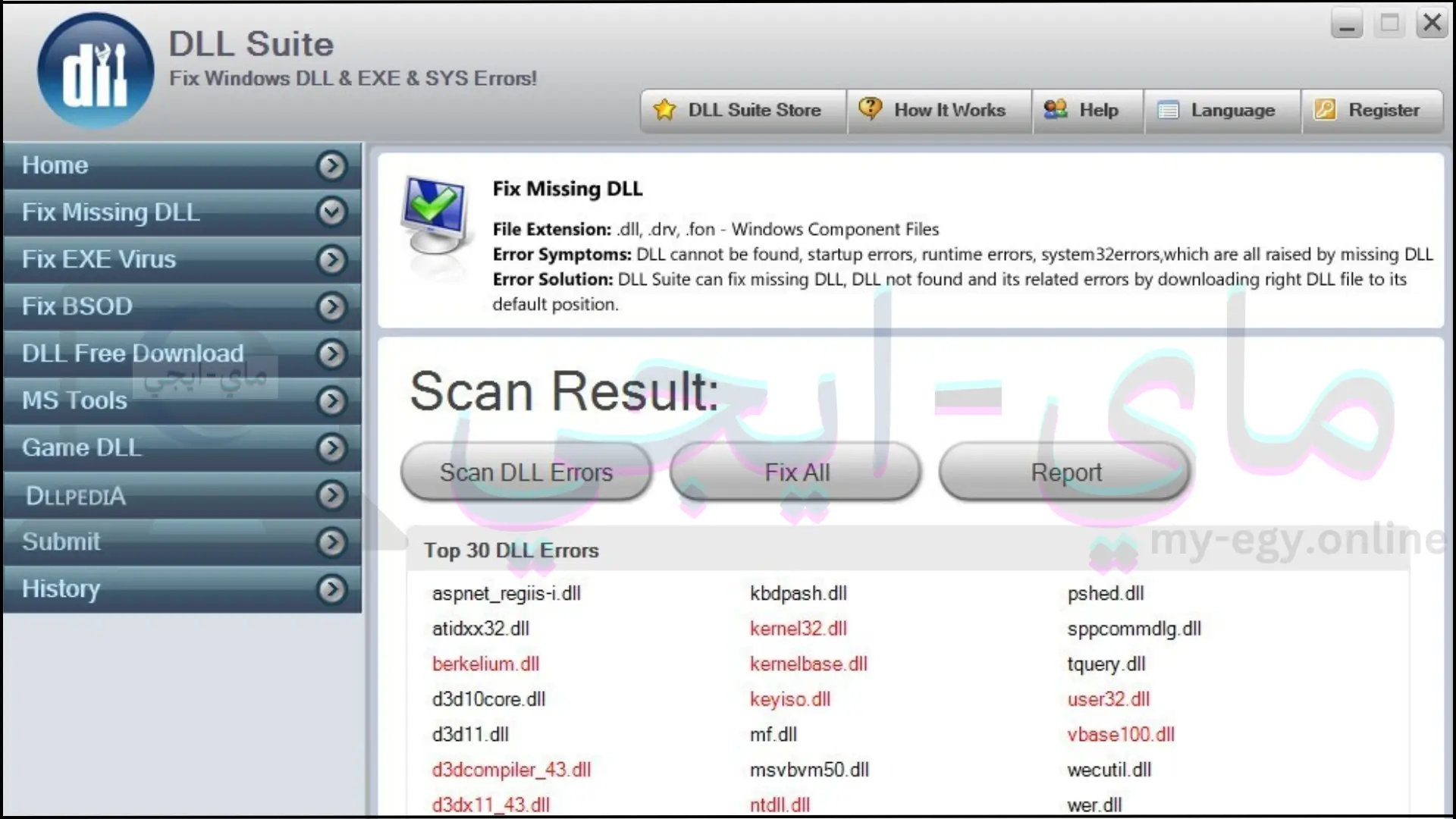This screenshot has height=819, width=1456.
Task: Open the Help button text
Action: pos(1099,111)
